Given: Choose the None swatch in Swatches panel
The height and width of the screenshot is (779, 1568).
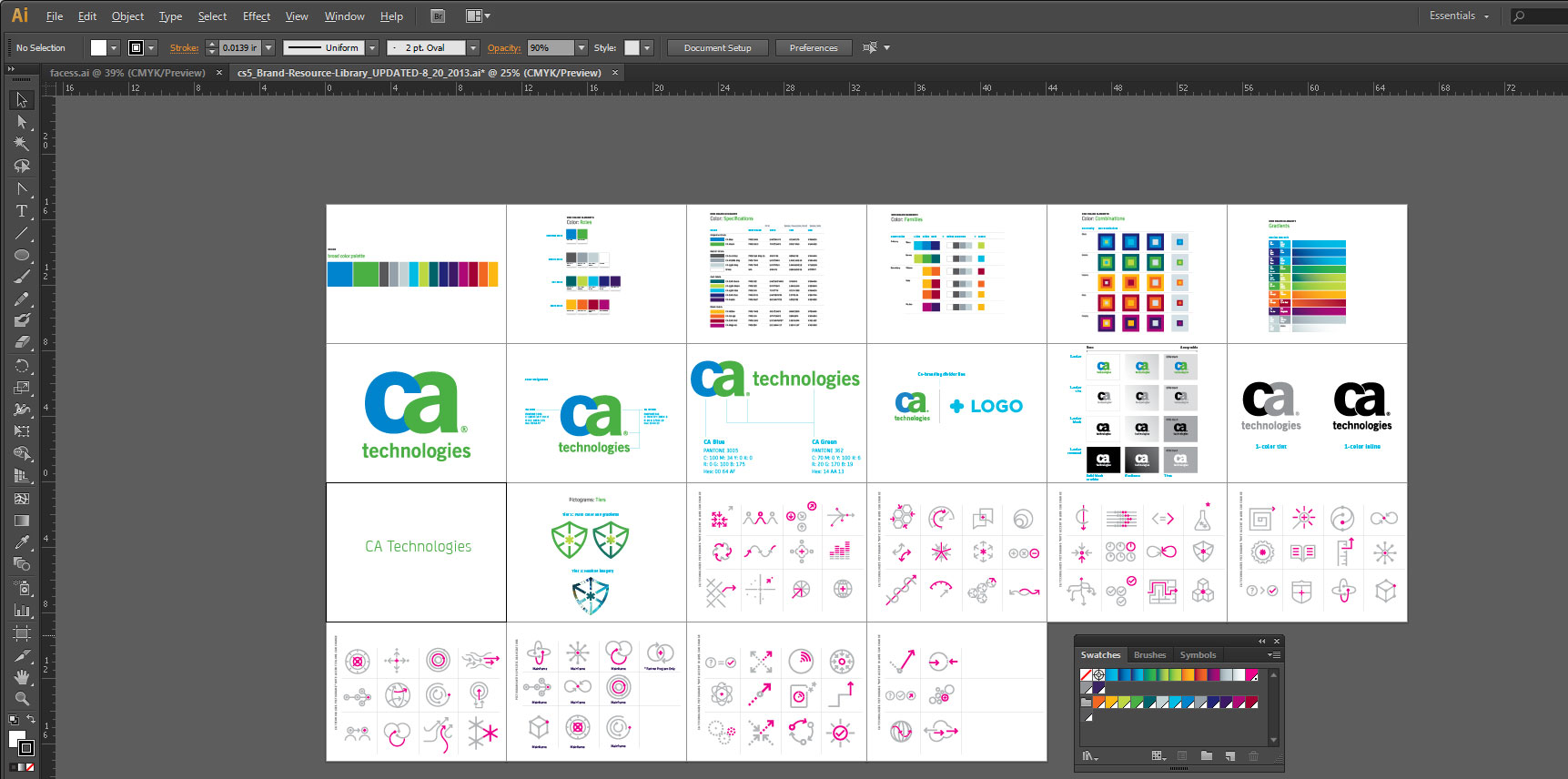Looking at the screenshot, I should pyautogui.click(x=1086, y=674).
